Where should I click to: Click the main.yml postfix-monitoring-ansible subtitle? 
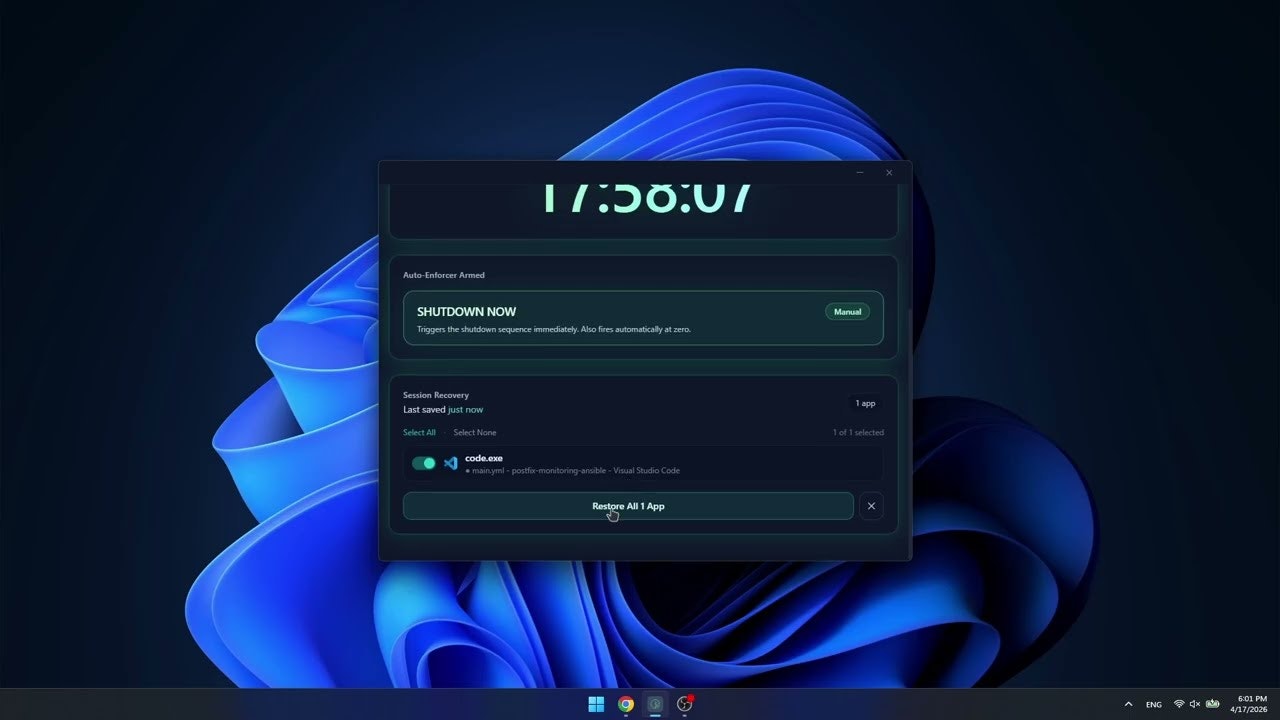572,470
